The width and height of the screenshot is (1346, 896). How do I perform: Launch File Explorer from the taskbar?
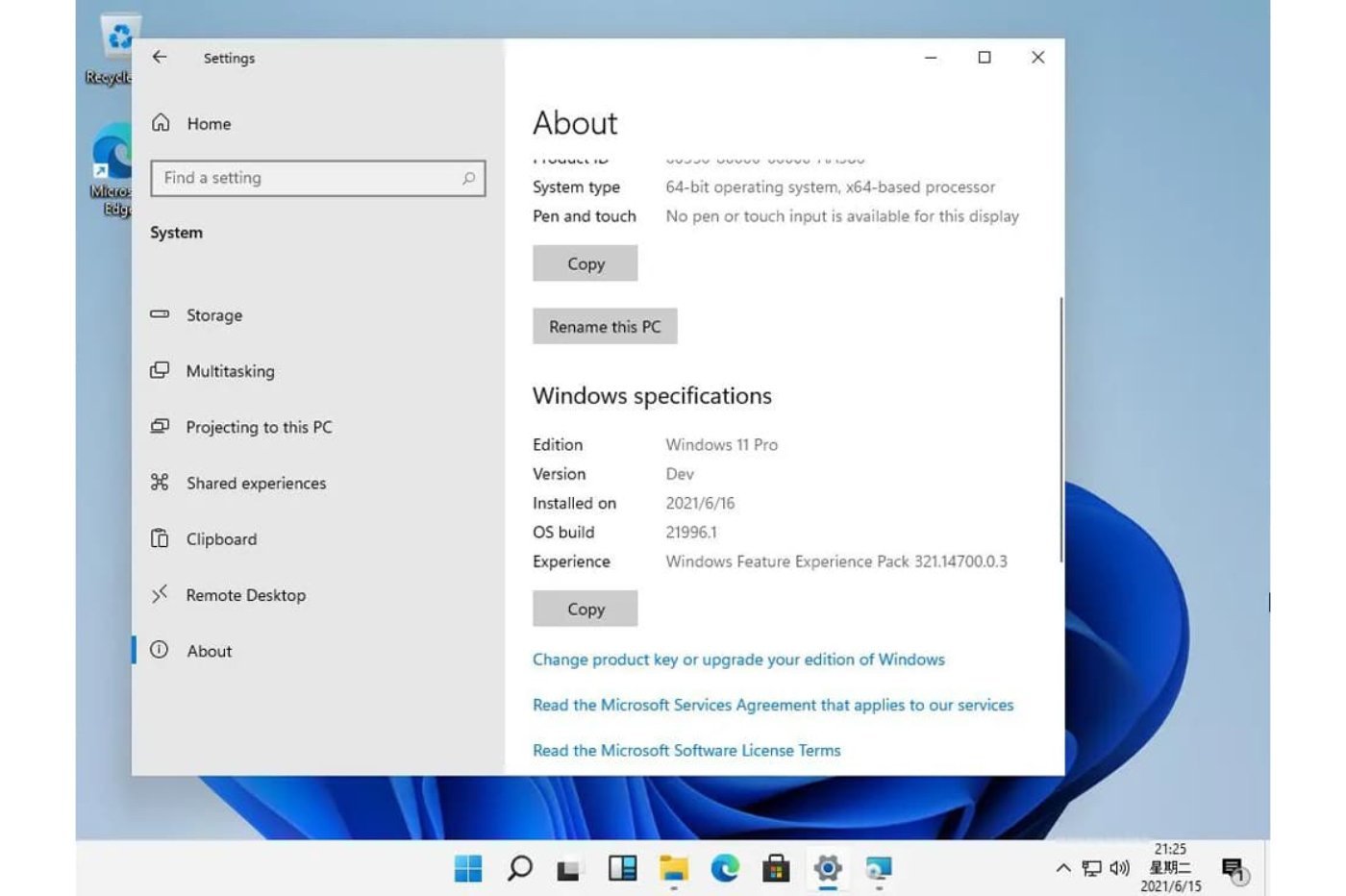[x=674, y=869]
